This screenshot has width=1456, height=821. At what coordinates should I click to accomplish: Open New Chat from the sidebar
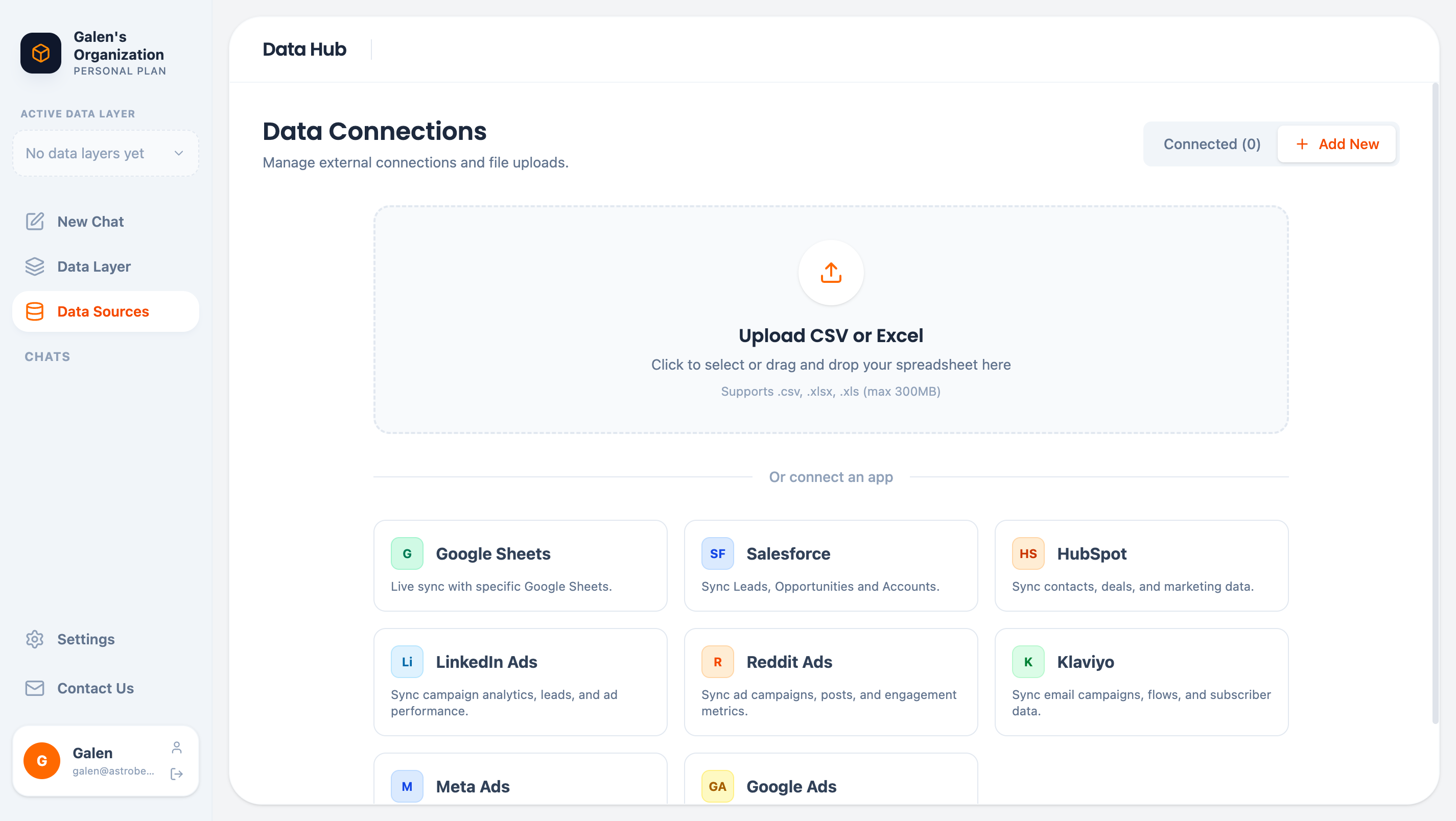90,222
